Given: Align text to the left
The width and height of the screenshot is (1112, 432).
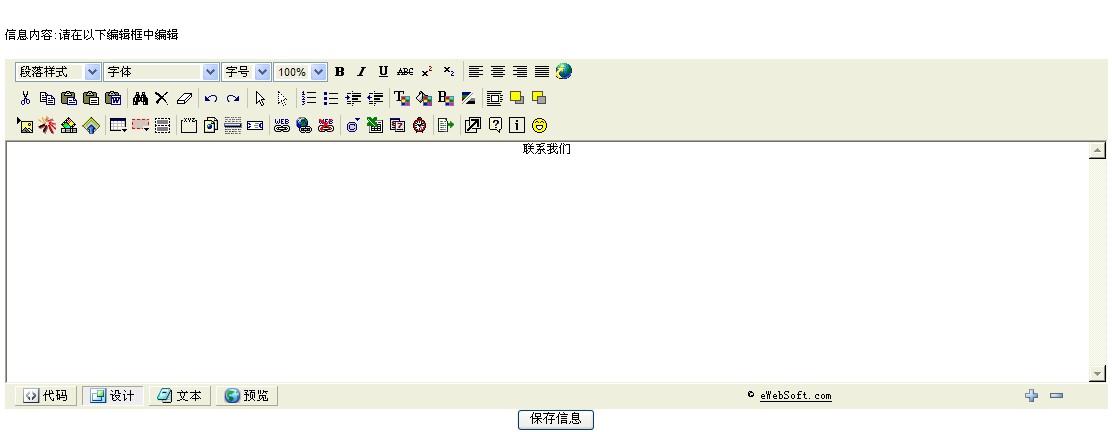Looking at the screenshot, I should tap(476, 72).
